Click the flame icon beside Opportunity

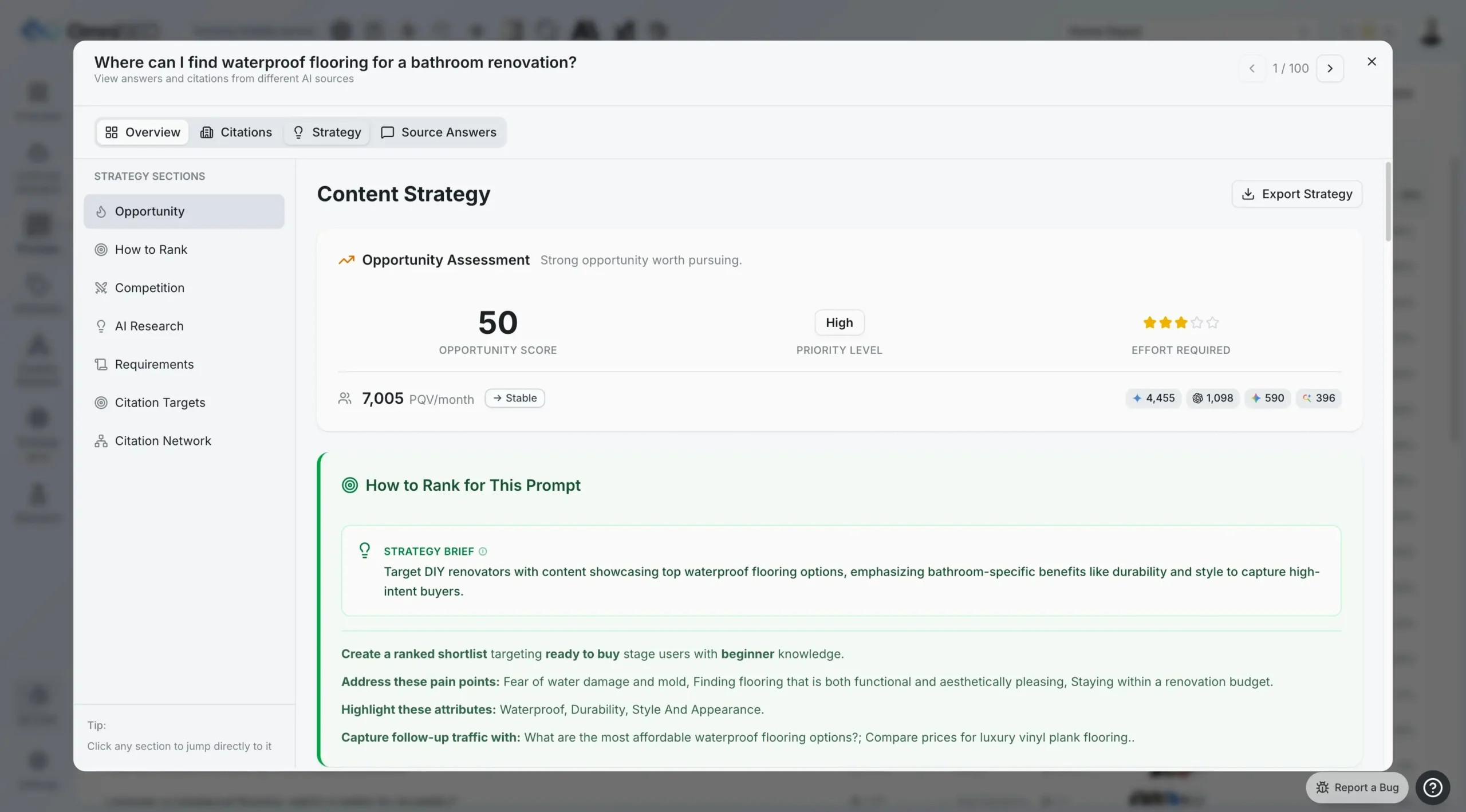101,211
